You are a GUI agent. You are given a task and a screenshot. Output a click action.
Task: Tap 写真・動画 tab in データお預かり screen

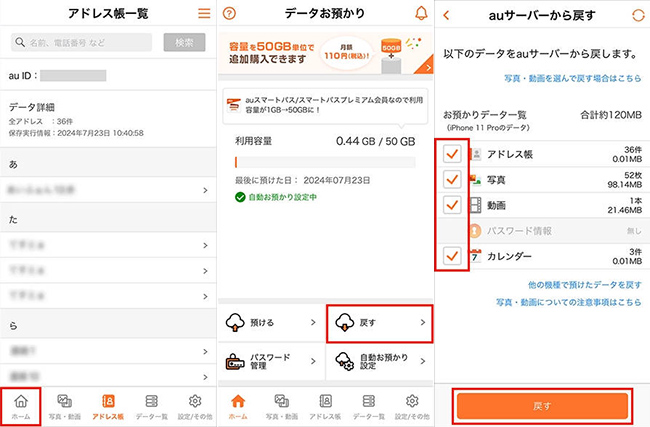[x=282, y=407]
